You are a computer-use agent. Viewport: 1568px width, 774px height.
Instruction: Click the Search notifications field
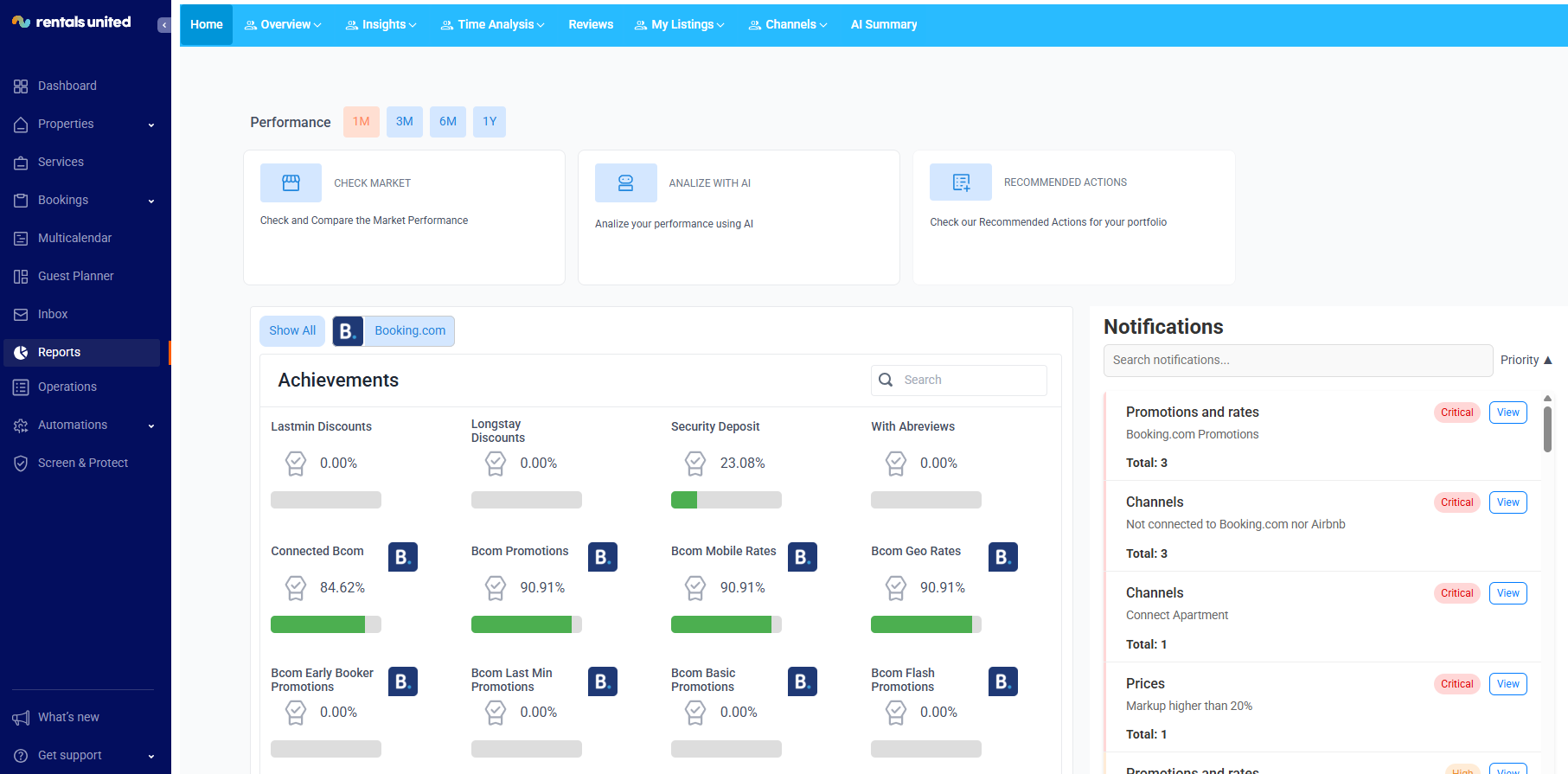[x=1298, y=361]
